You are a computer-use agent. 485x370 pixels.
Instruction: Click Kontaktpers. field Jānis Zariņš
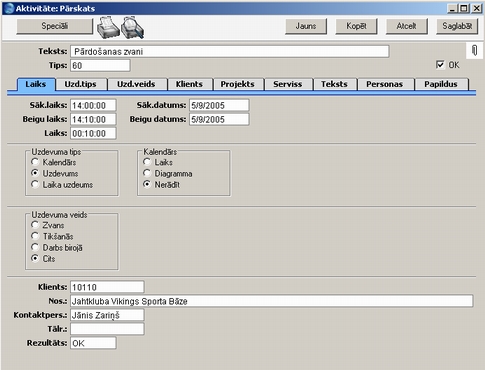107,315
